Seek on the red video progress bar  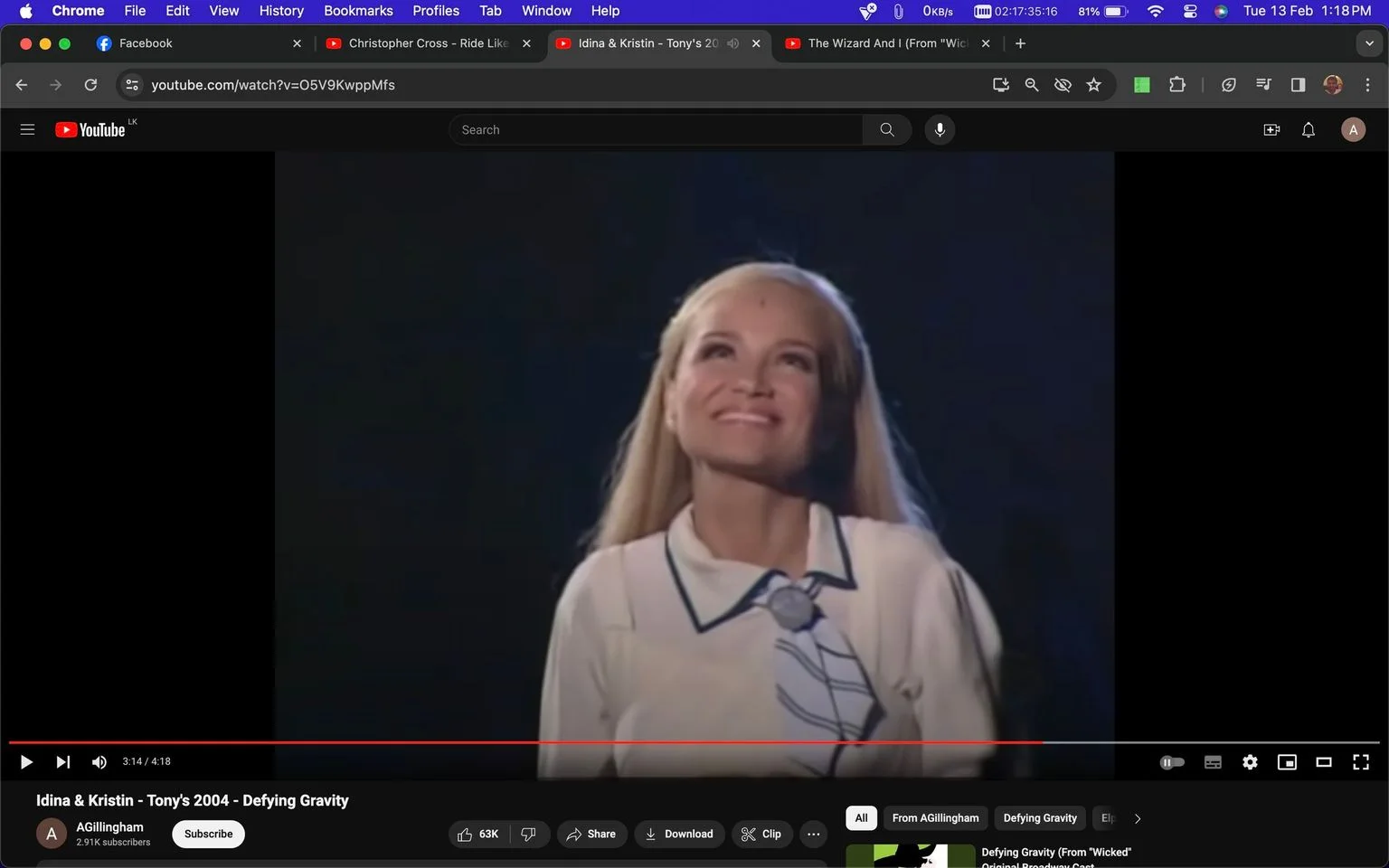click(x=694, y=742)
